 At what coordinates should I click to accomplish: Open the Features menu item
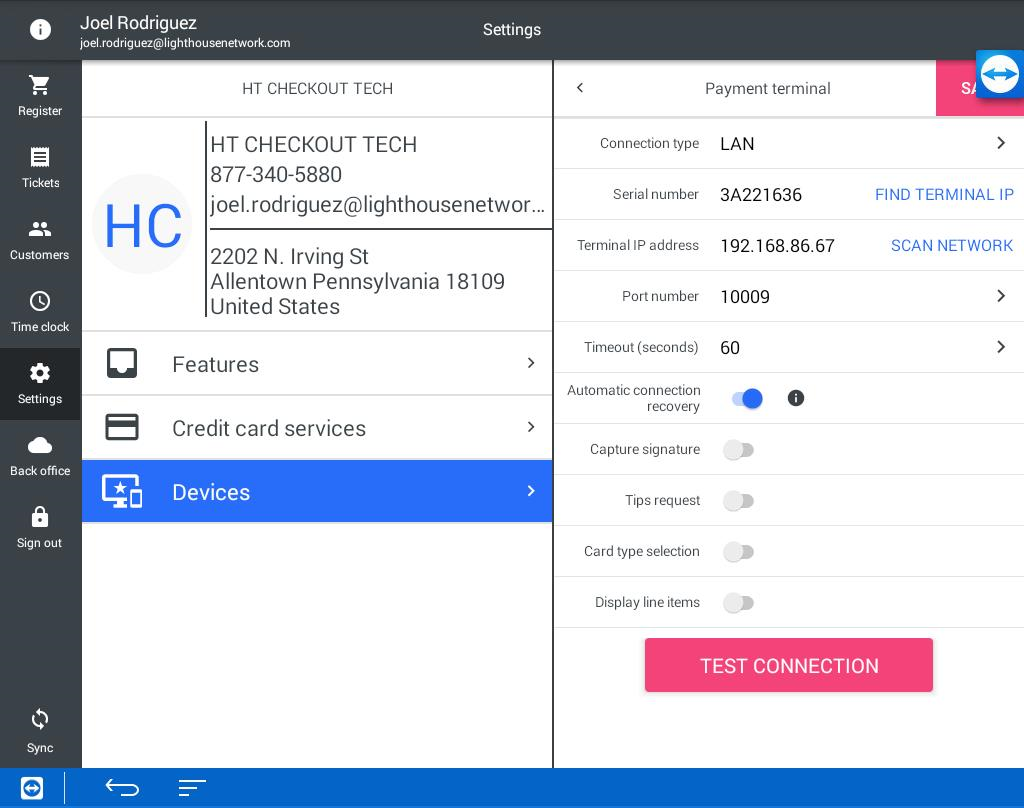click(x=317, y=364)
